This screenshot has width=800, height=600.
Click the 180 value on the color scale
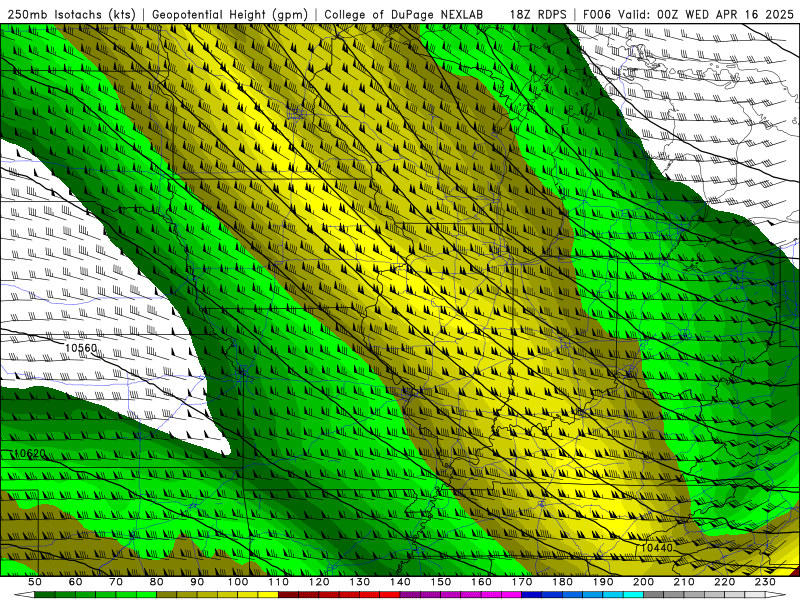click(562, 582)
